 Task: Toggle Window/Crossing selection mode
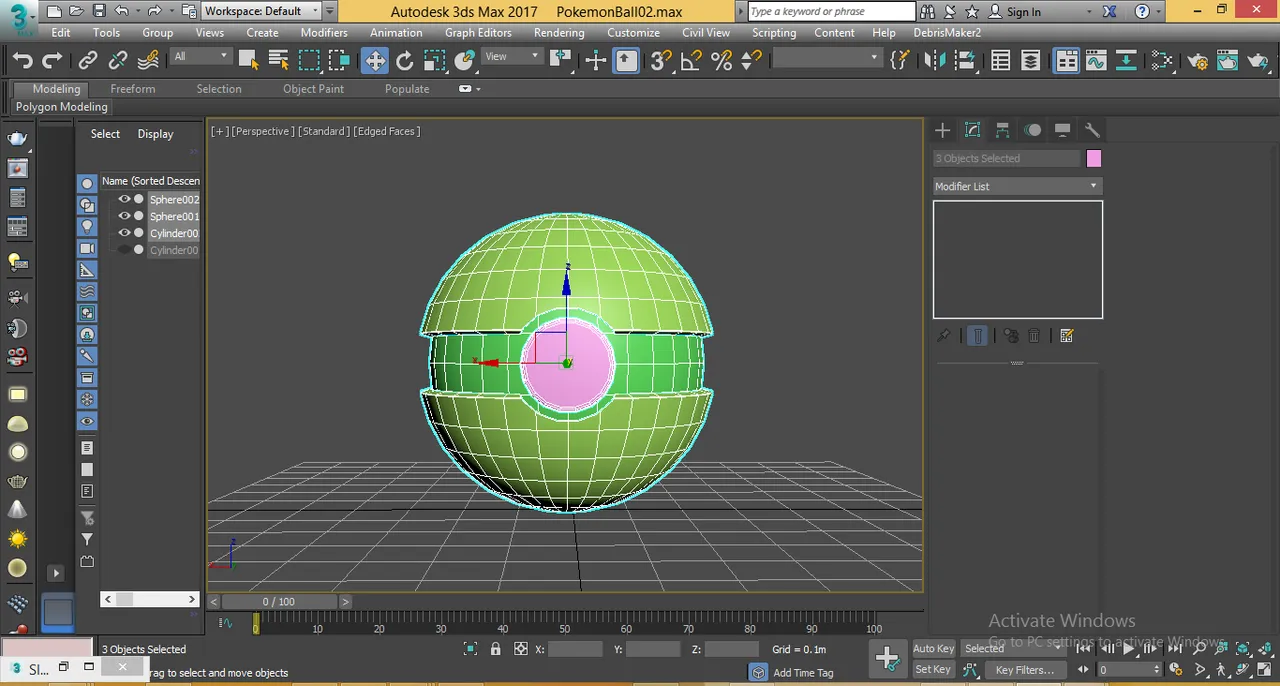coord(339,61)
